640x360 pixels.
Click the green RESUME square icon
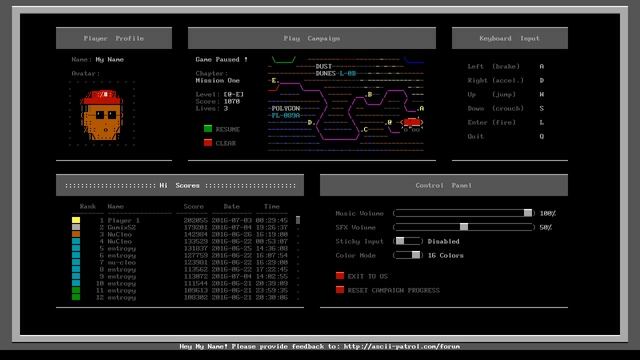(x=208, y=129)
